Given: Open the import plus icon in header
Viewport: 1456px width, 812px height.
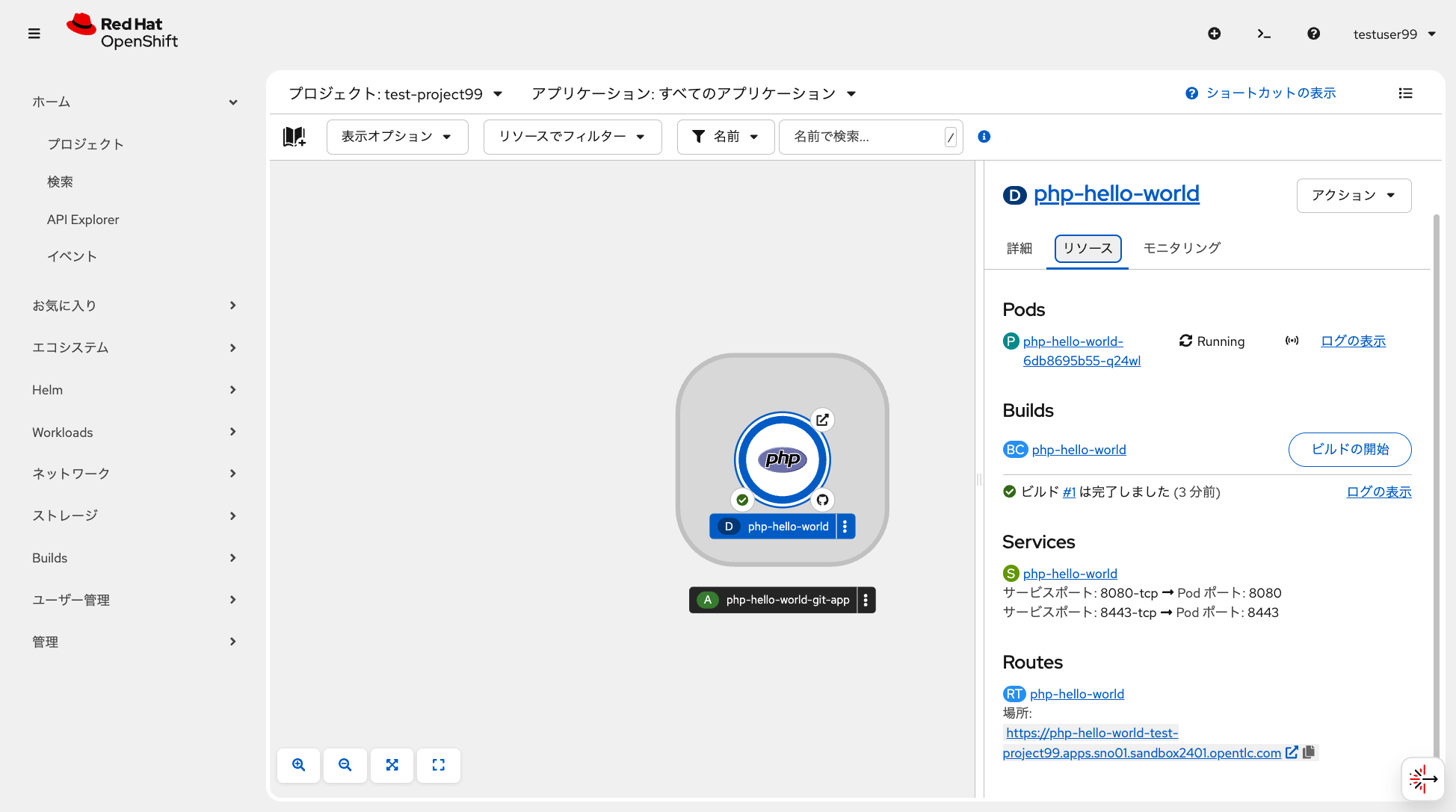Looking at the screenshot, I should pyautogui.click(x=1214, y=34).
